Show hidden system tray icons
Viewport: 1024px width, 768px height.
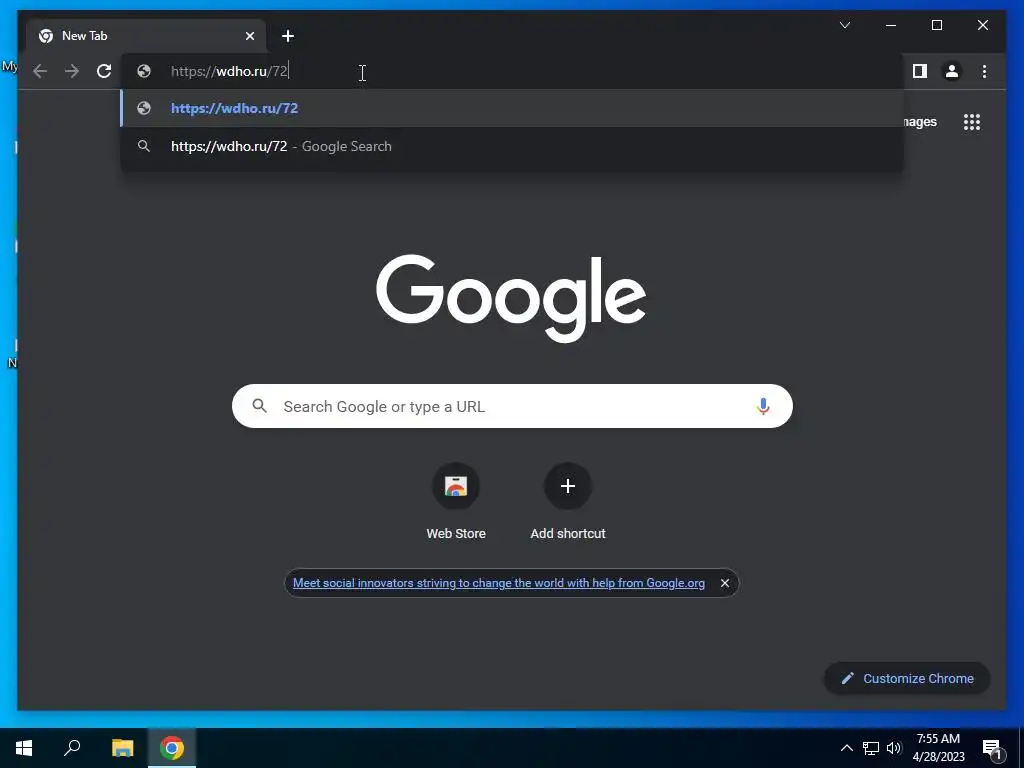tap(846, 748)
